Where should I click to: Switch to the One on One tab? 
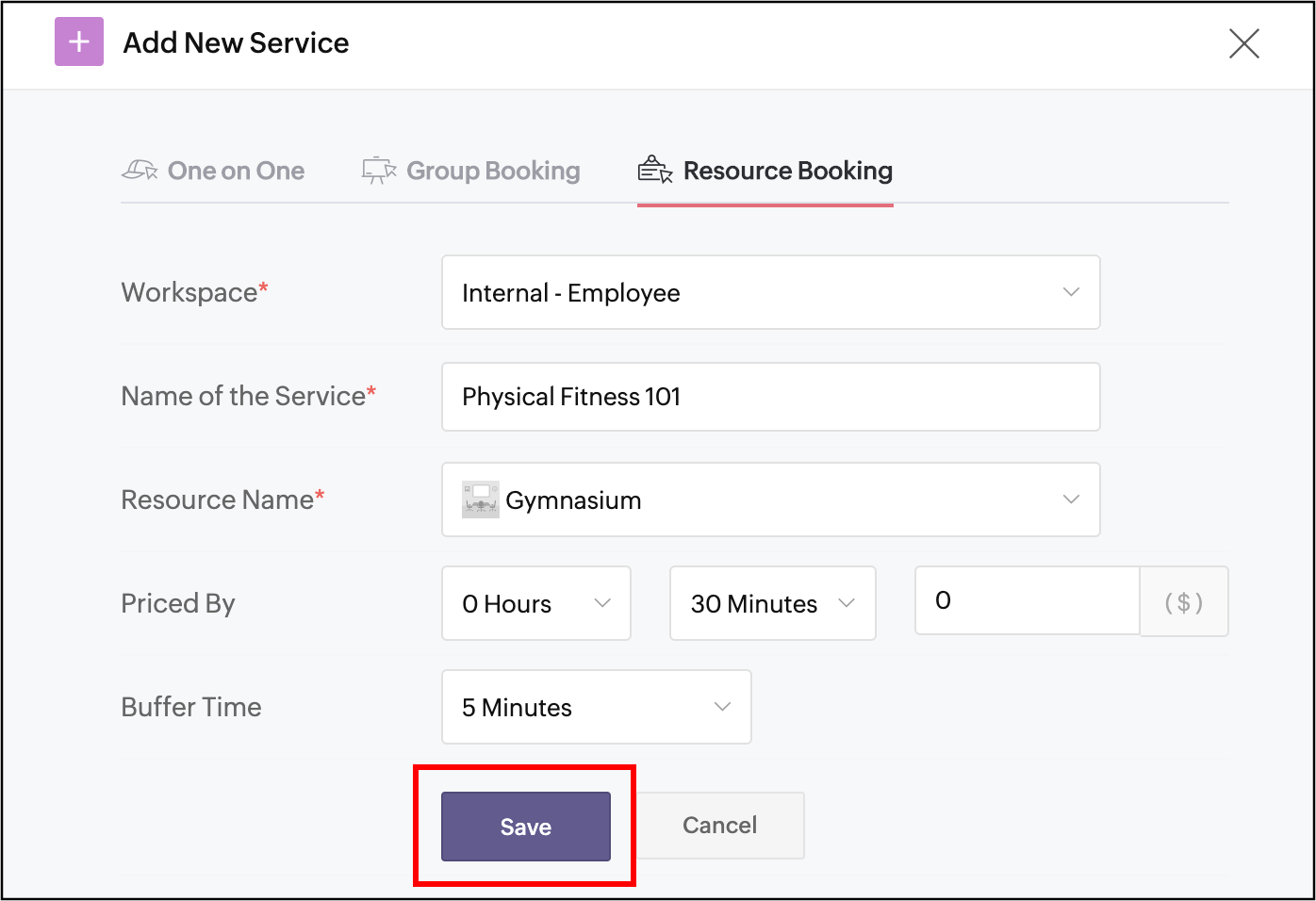pyautogui.click(x=236, y=171)
